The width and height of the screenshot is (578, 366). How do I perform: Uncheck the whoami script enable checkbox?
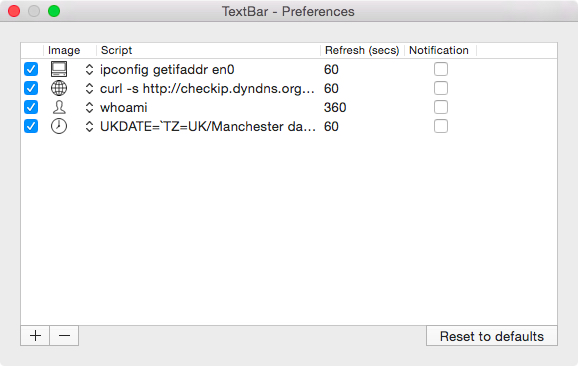click(31, 107)
